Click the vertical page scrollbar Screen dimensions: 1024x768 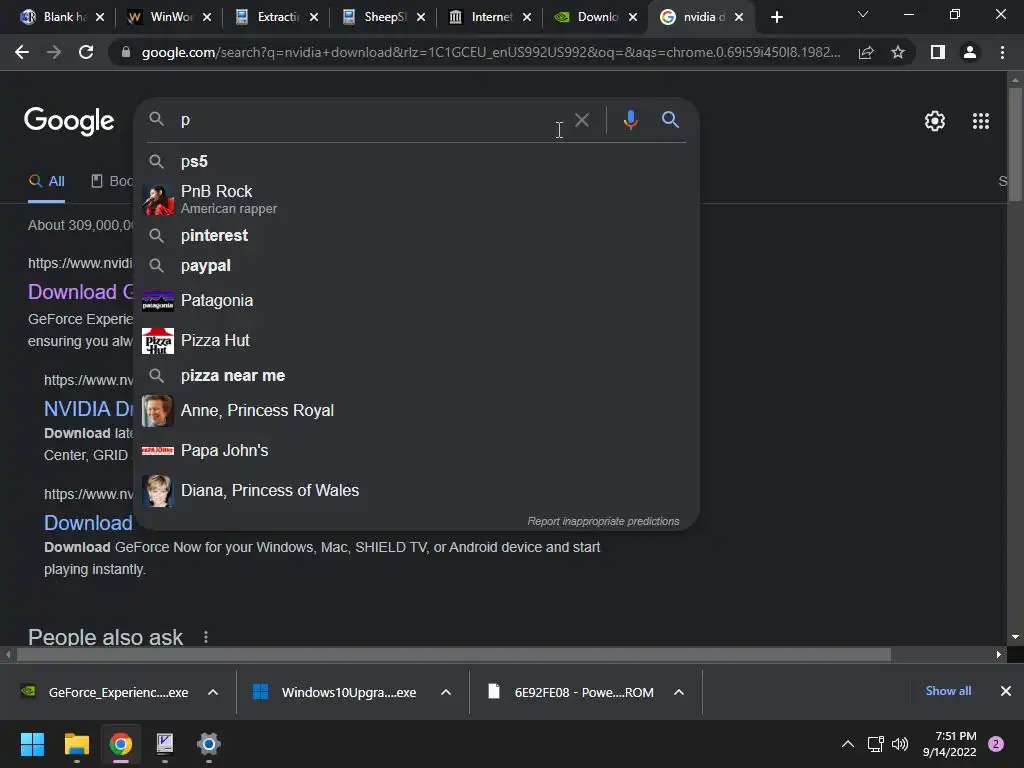point(1015,145)
